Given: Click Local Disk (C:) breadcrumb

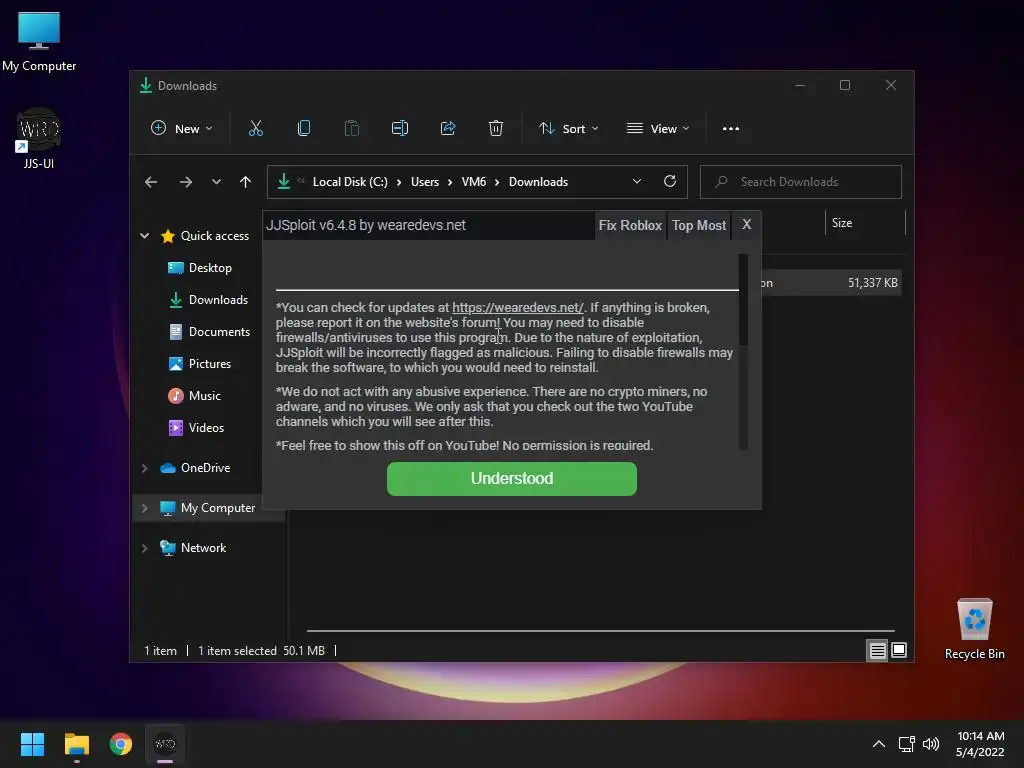Looking at the screenshot, I should point(350,182).
